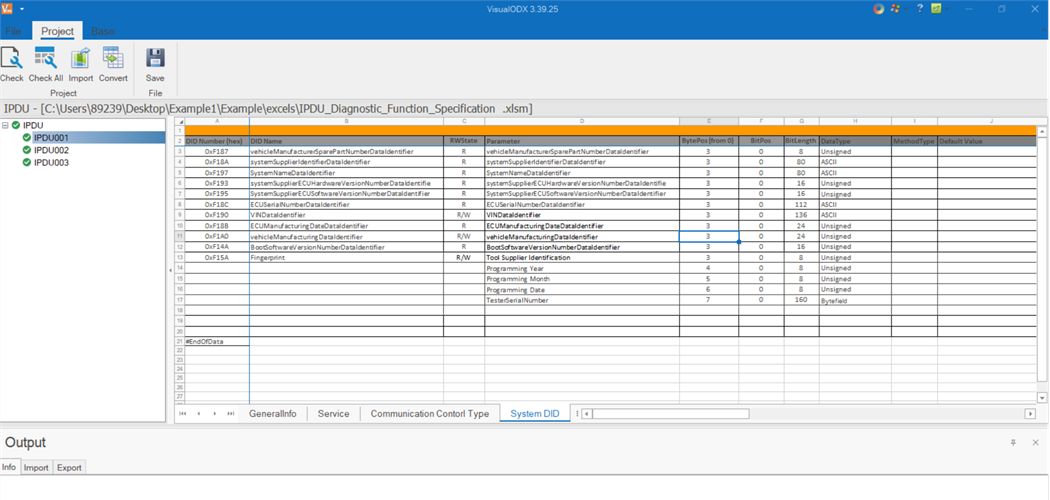Switch to the File ribbon tab
The image size is (1050, 500).
tap(13, 31)
